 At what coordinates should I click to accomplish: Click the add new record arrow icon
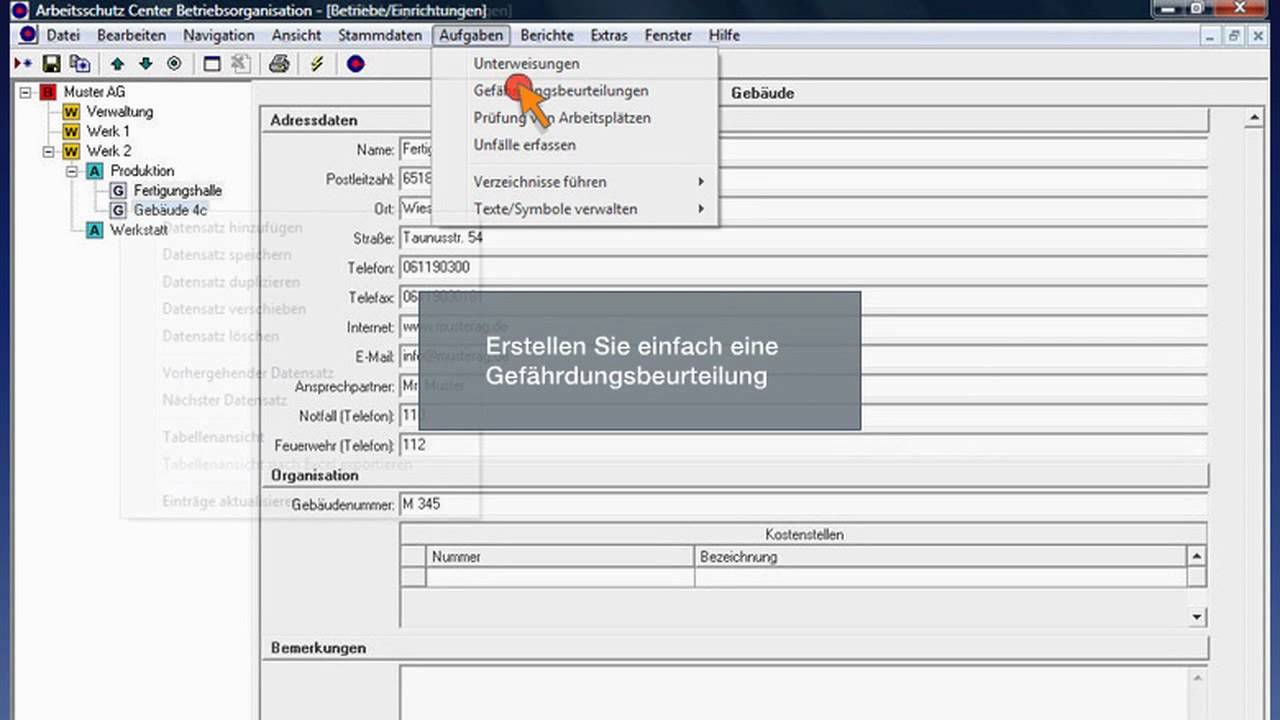(x=23, y=64)
